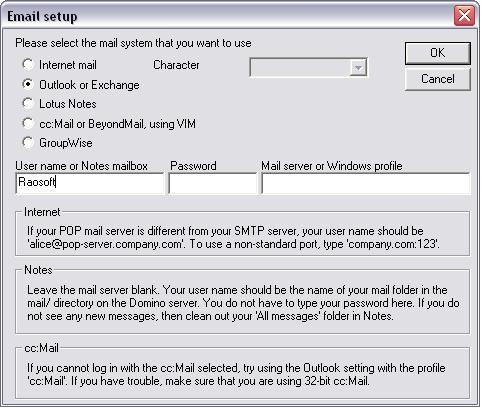482x408 pixels.
Task: Close the Email setup window
Action: (464, 16)
